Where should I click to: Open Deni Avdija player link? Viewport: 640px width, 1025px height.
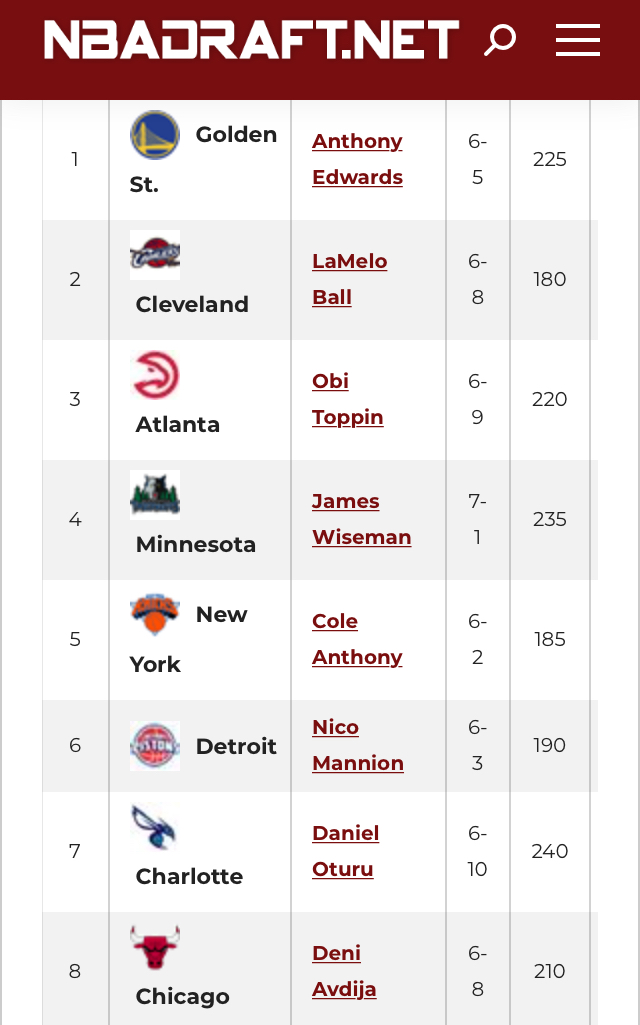point(344,971)
